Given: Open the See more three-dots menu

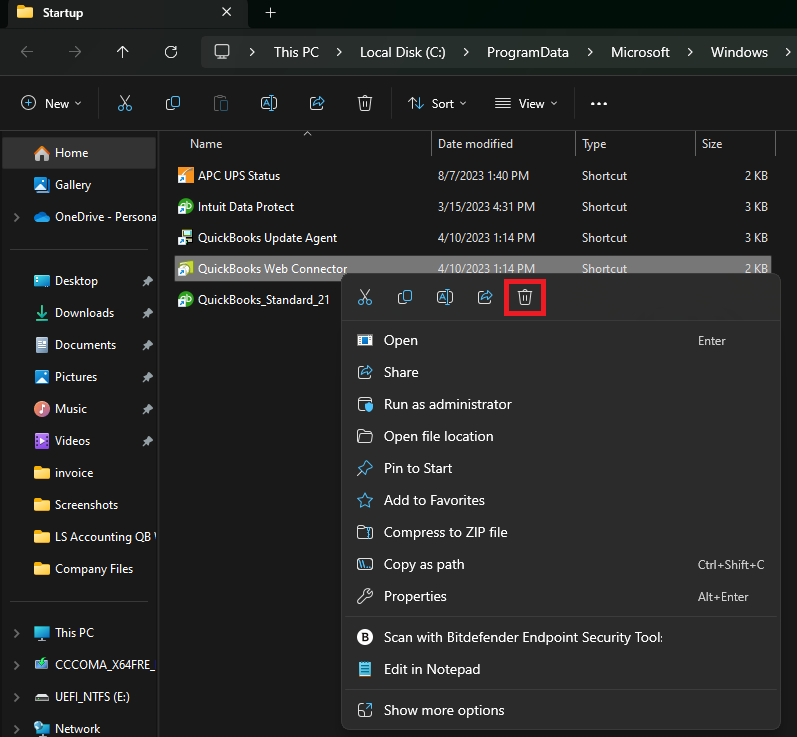Looking at the screenshot, I should pyautogui.click(x=599, y=104).
